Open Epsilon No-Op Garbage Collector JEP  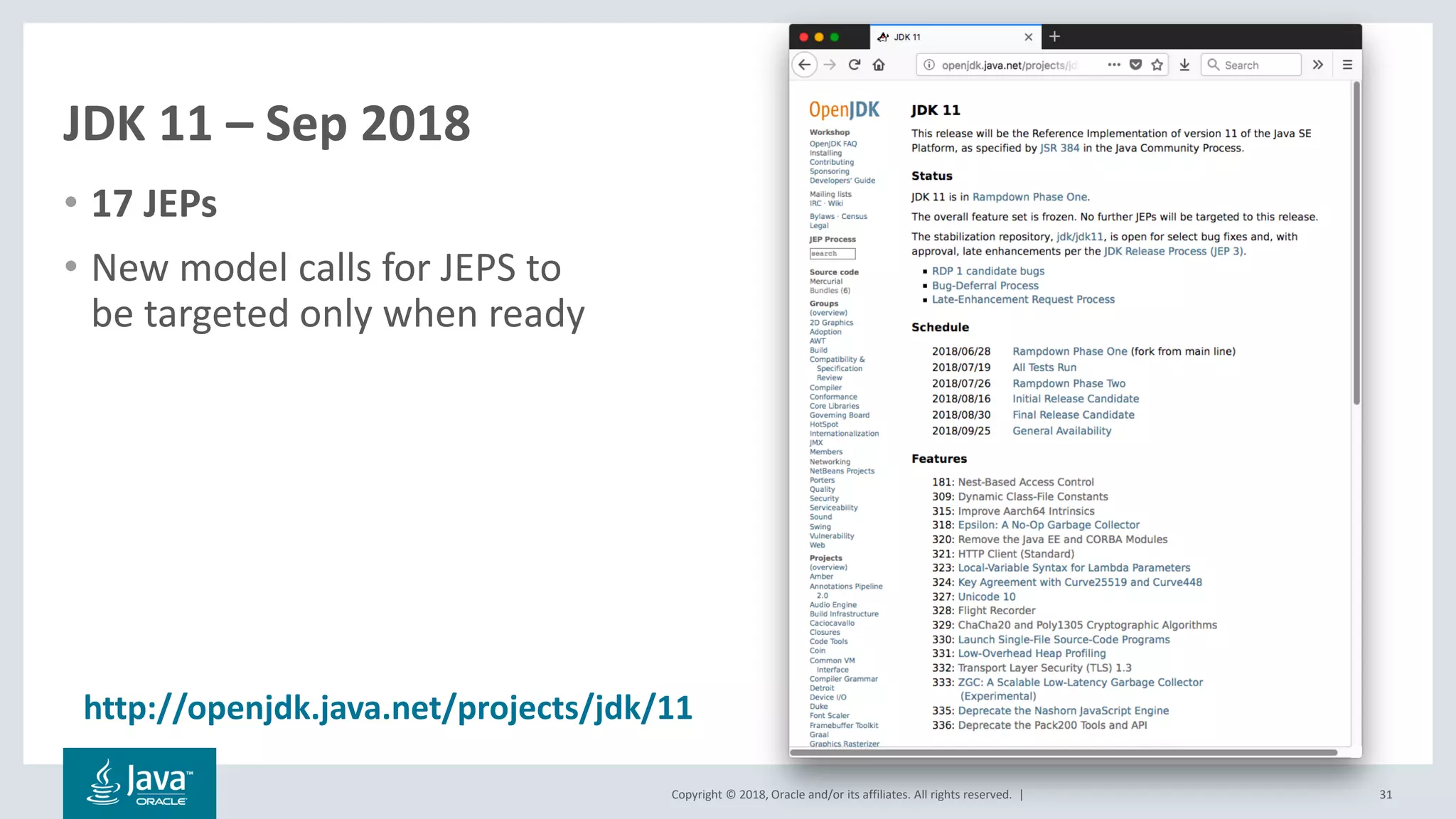tap(1049, 525)
